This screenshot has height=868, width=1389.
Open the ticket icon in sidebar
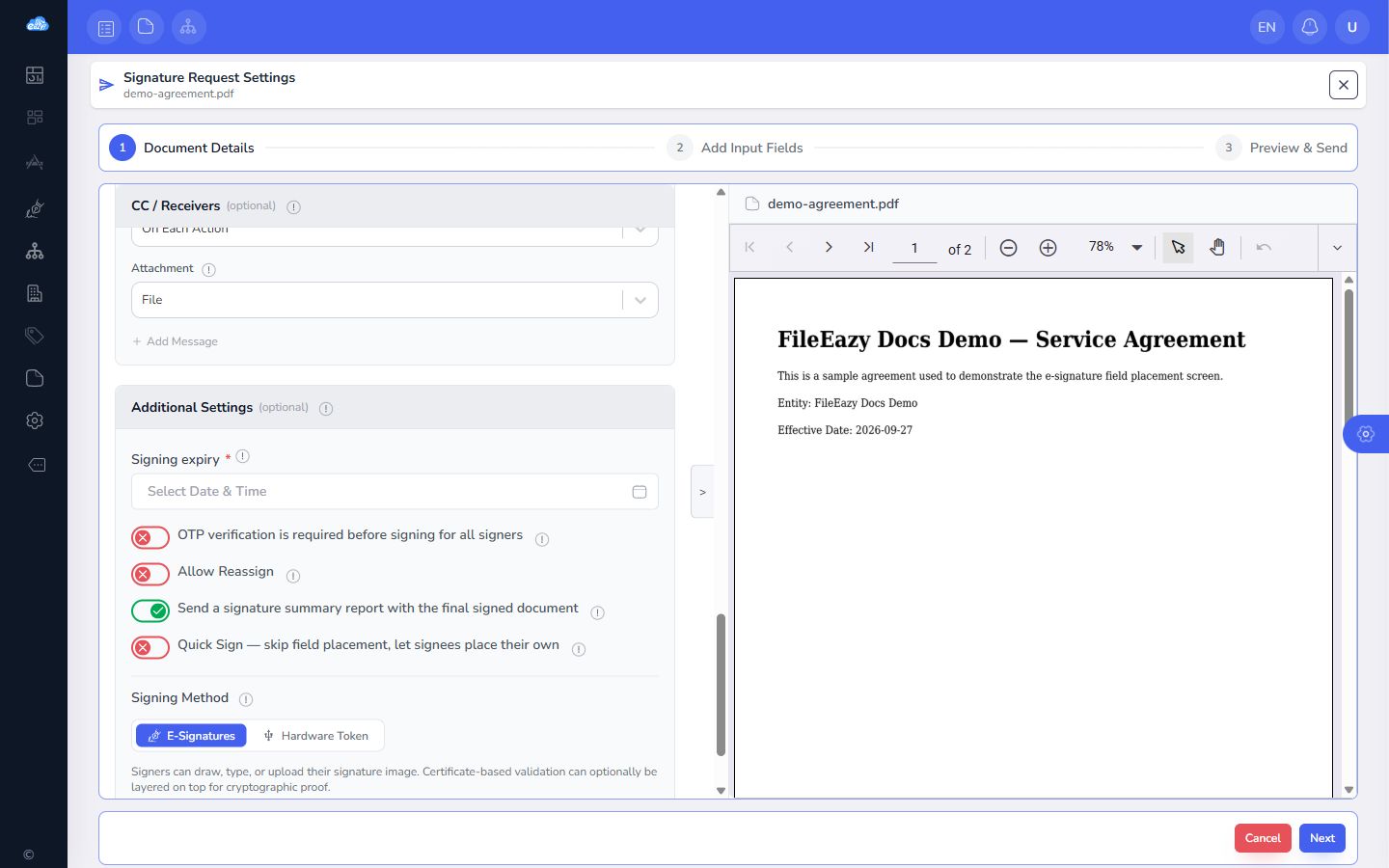(x=36, y=465)
